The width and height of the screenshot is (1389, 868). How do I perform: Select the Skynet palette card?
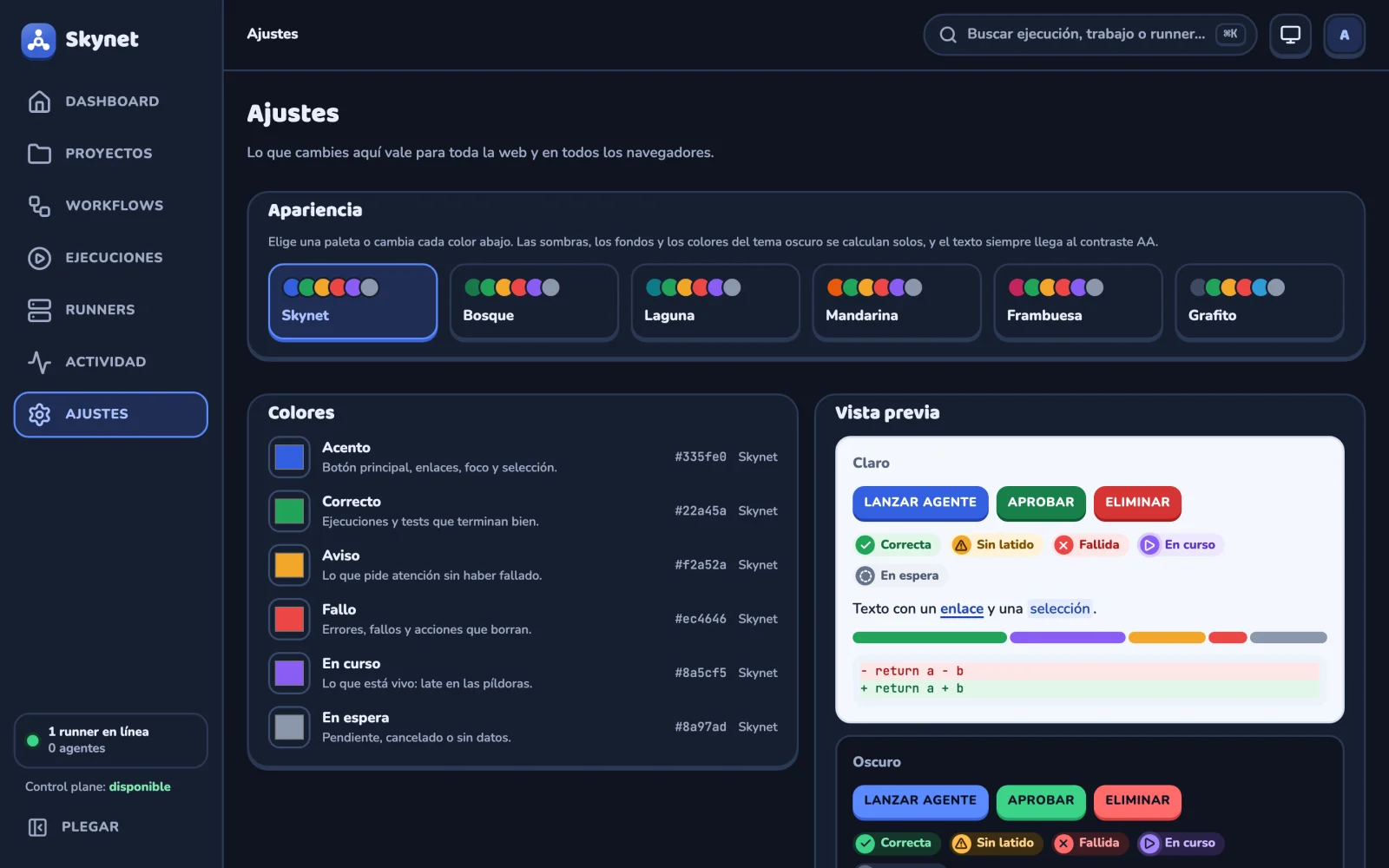click(352, 302)
